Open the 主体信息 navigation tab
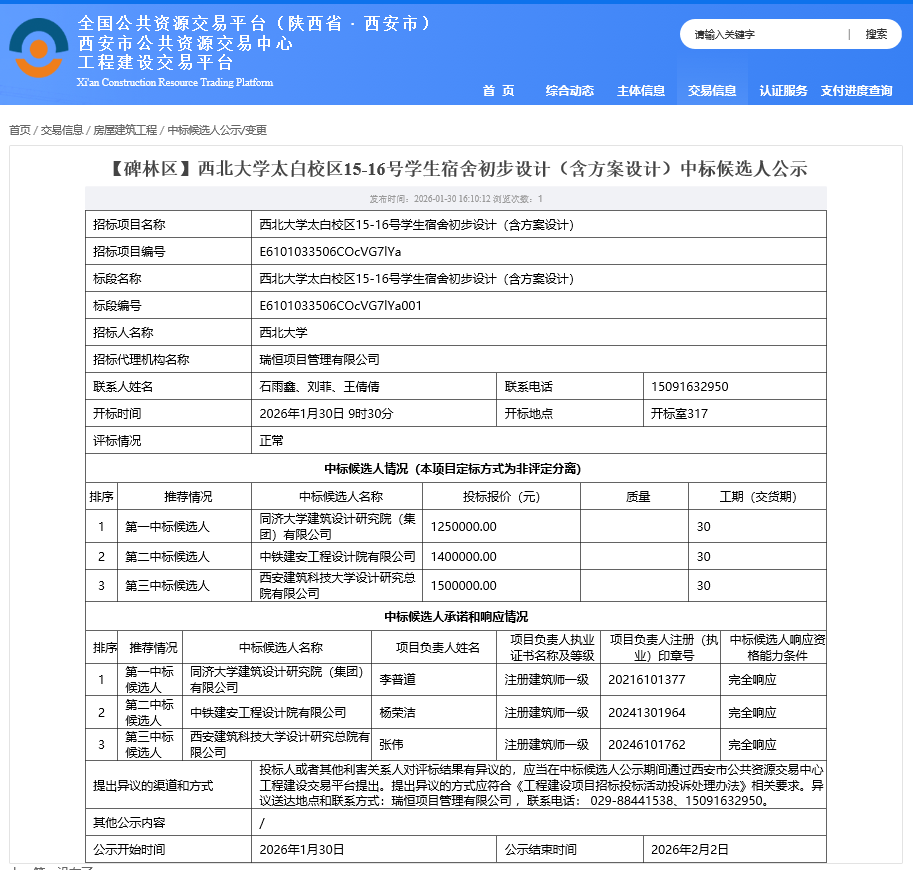 click(x=641, y=91)
